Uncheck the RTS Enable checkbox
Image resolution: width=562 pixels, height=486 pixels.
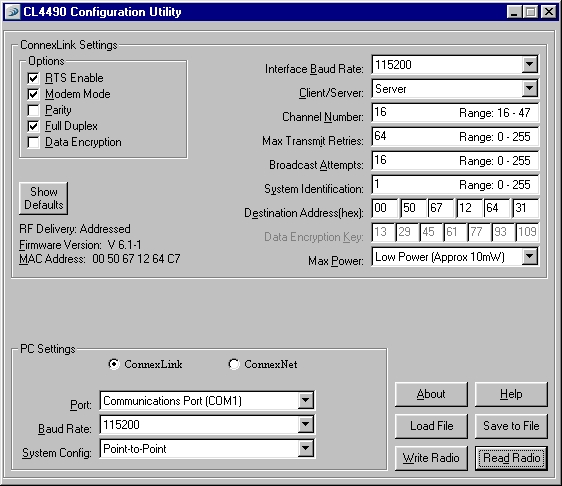tap(33, 78)
